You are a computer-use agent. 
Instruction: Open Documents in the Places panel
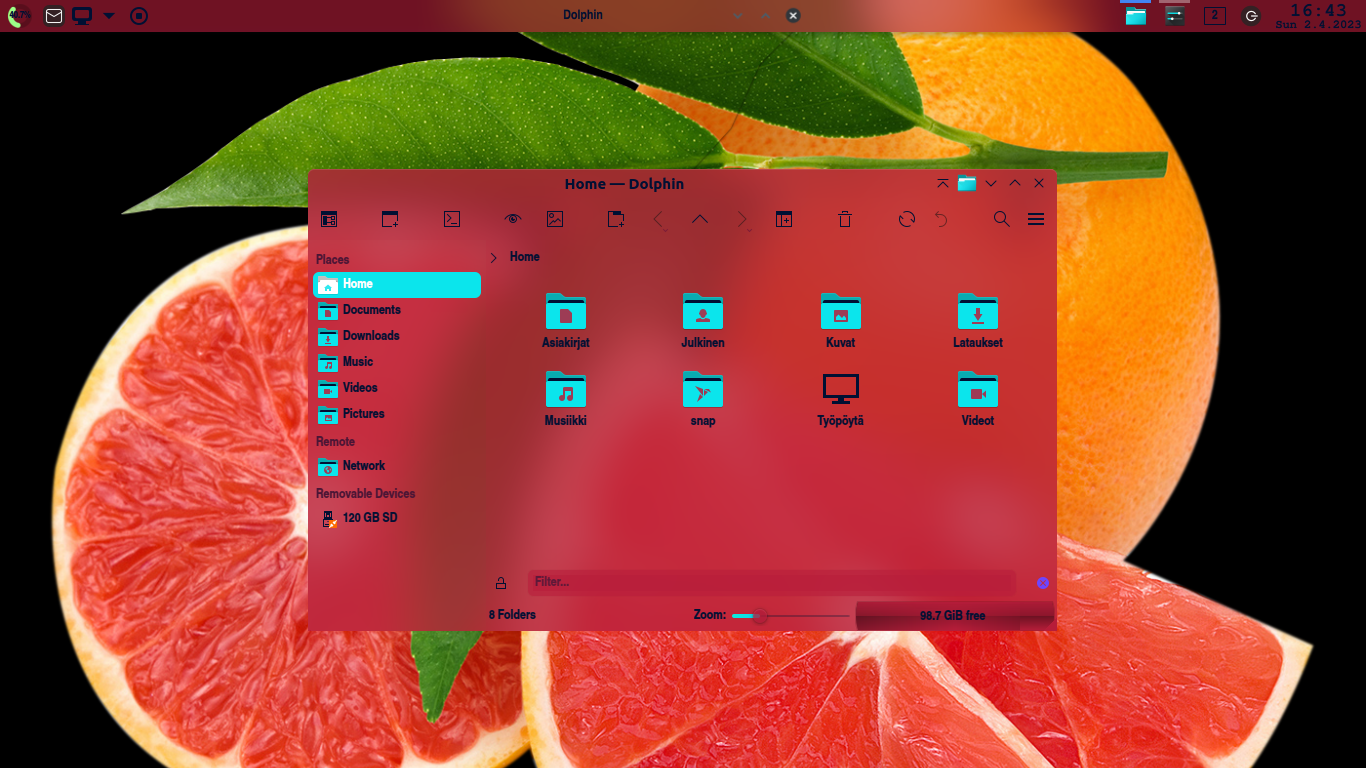(397, 310)
